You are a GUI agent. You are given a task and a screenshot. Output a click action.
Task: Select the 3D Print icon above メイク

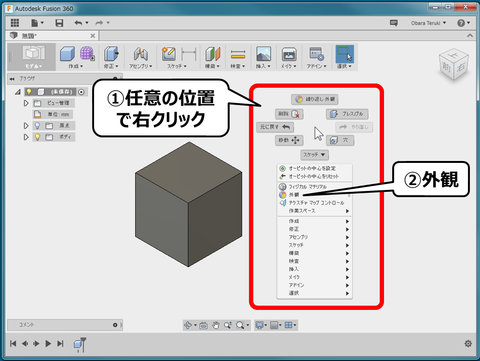pyautogui.click(x=289, y=54)
